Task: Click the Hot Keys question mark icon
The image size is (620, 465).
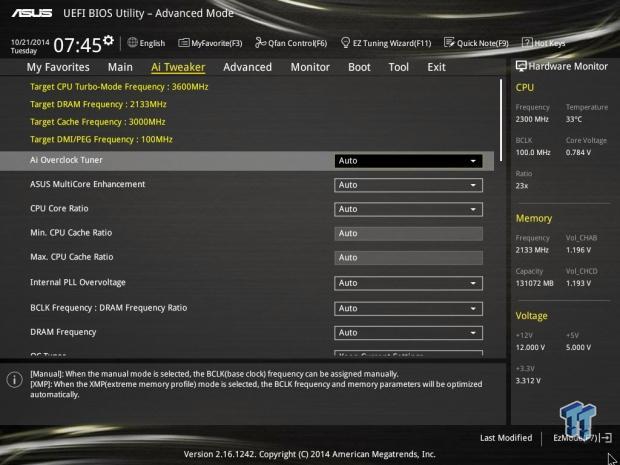Action: [x=527, y=42]
